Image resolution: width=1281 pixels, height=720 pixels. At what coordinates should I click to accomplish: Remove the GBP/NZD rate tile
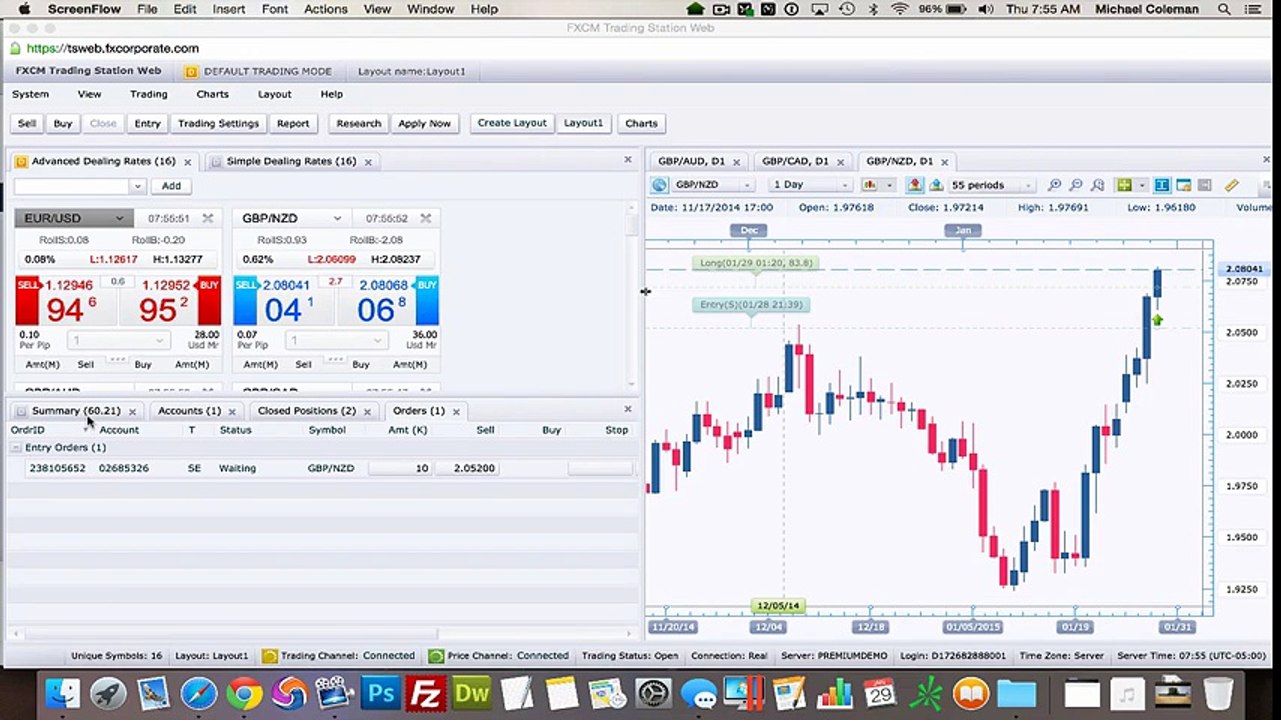click(x=426, y=218)
